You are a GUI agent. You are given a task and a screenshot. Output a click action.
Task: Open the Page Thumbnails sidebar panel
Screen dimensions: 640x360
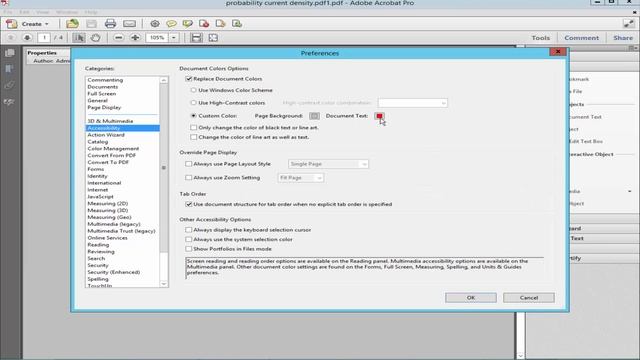10,53
